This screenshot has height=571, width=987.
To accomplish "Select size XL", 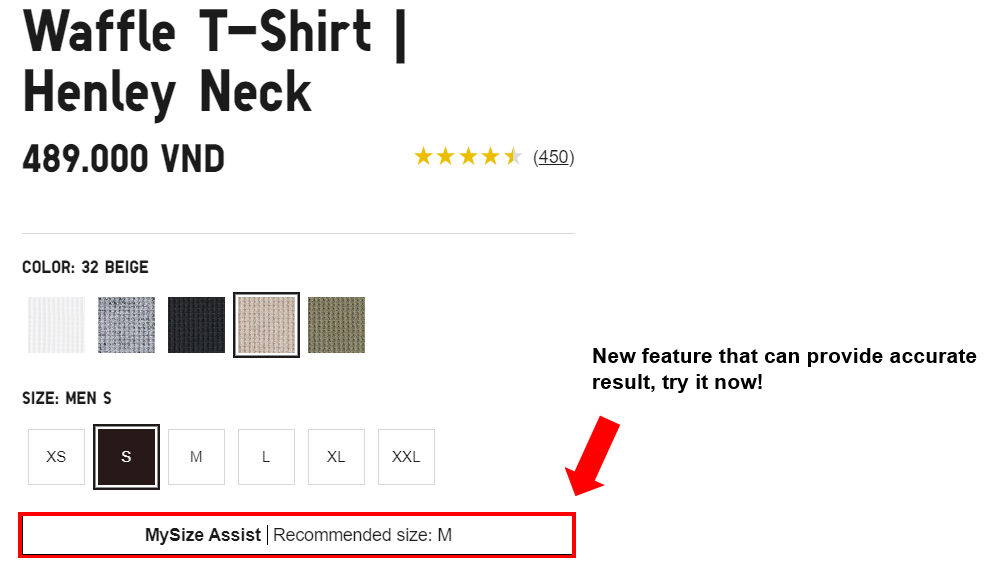I will (x=336, y=457).
